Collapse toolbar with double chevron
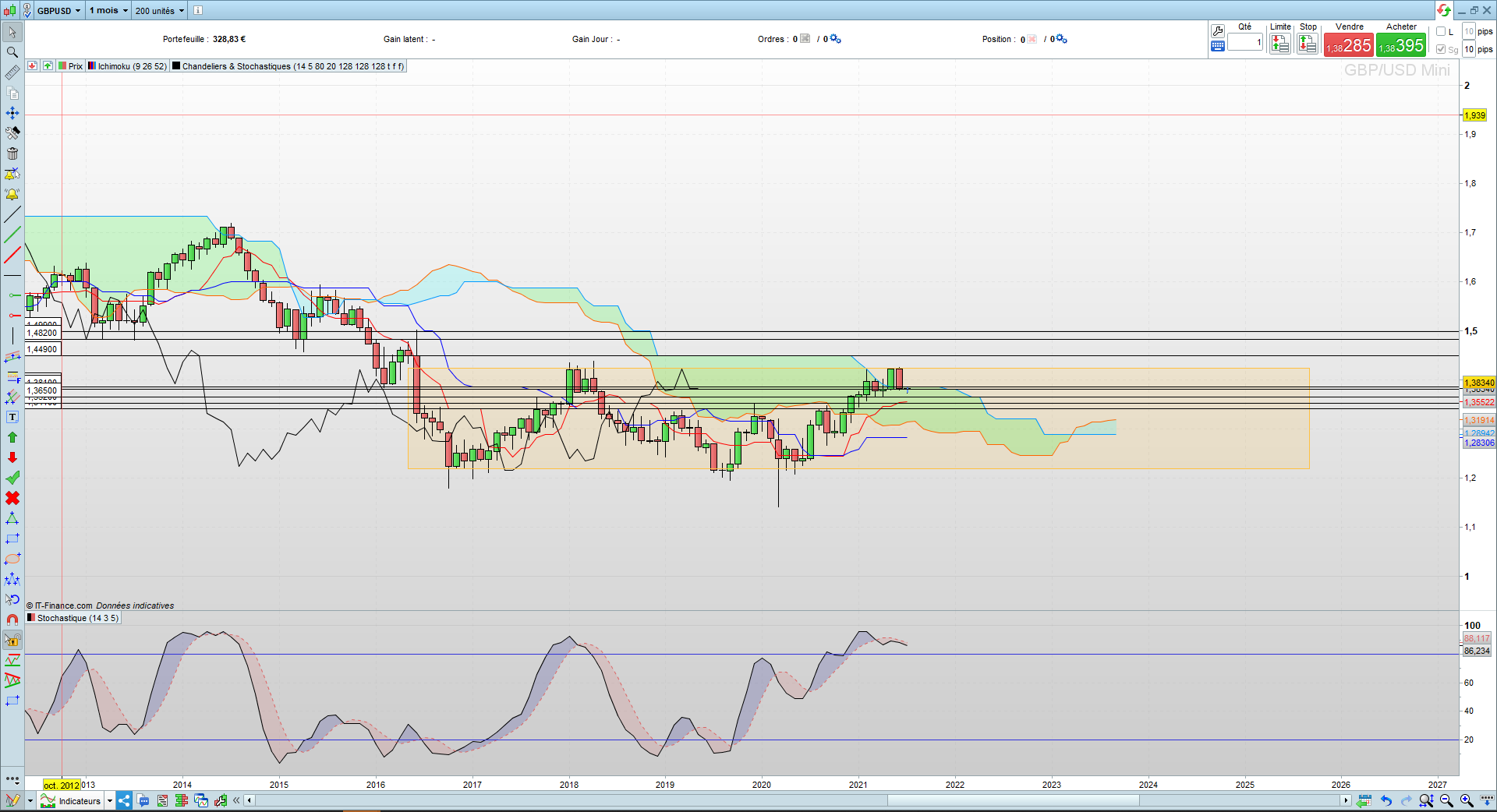This screenshot has height=812, width=1497. pos(236,800)
